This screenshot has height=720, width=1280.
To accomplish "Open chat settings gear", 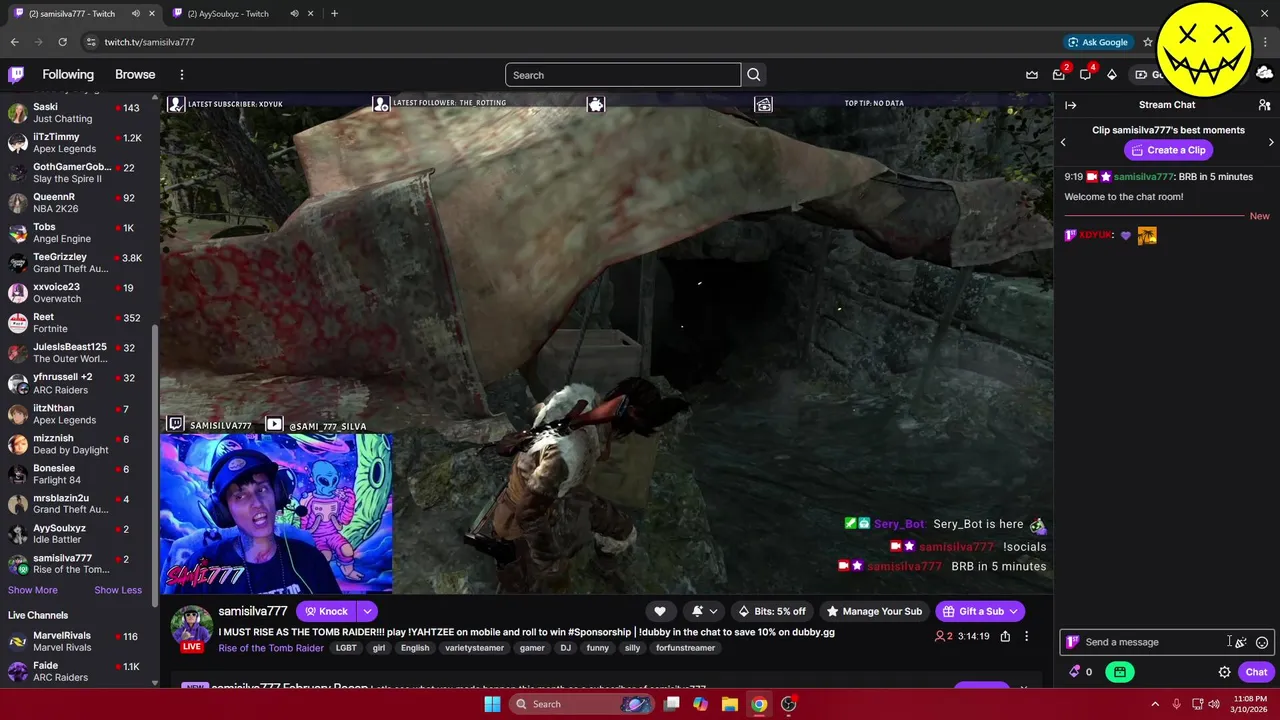I will point(1224,672).
